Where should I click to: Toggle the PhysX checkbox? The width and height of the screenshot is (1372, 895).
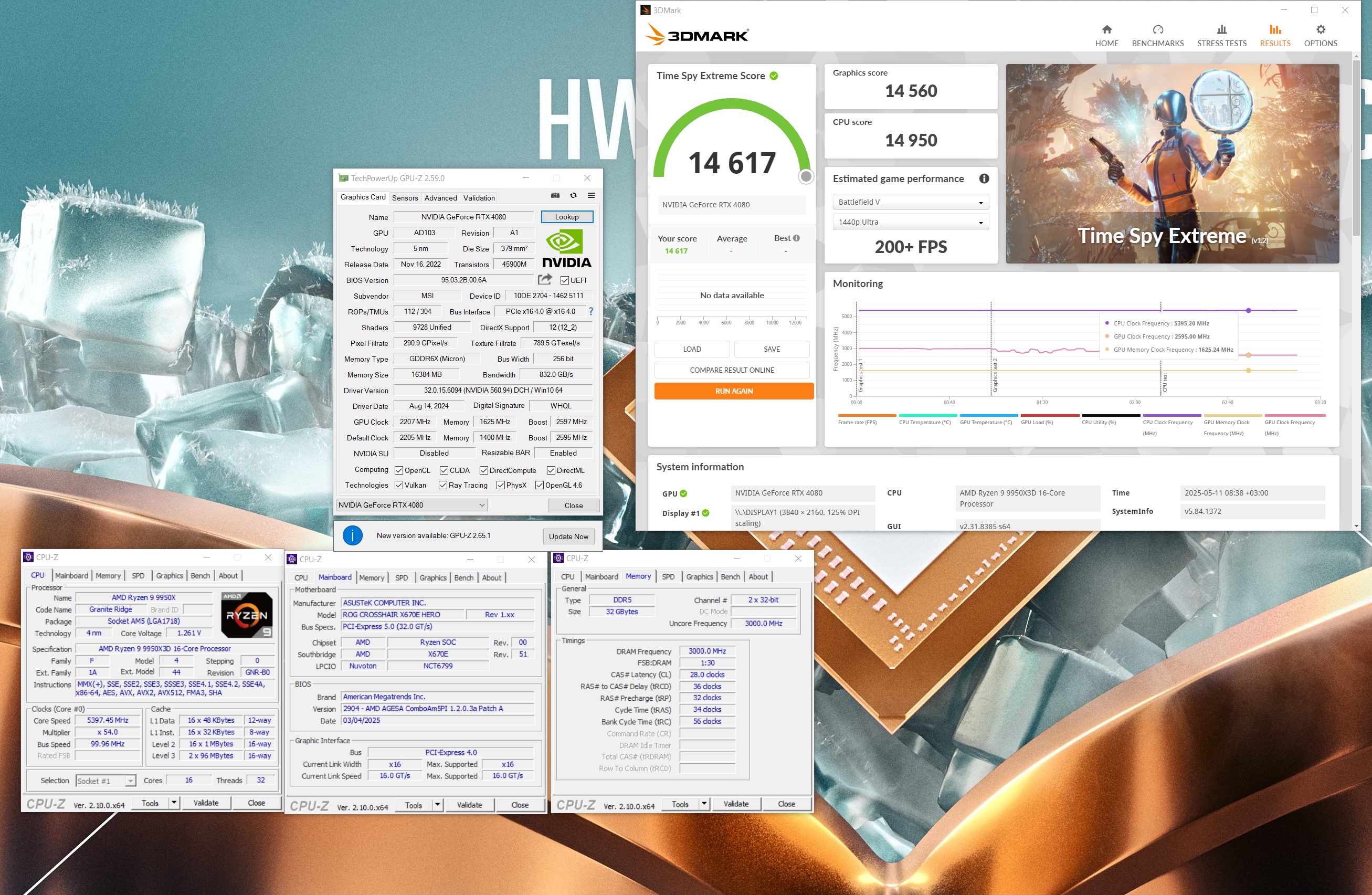click(500, 485)
